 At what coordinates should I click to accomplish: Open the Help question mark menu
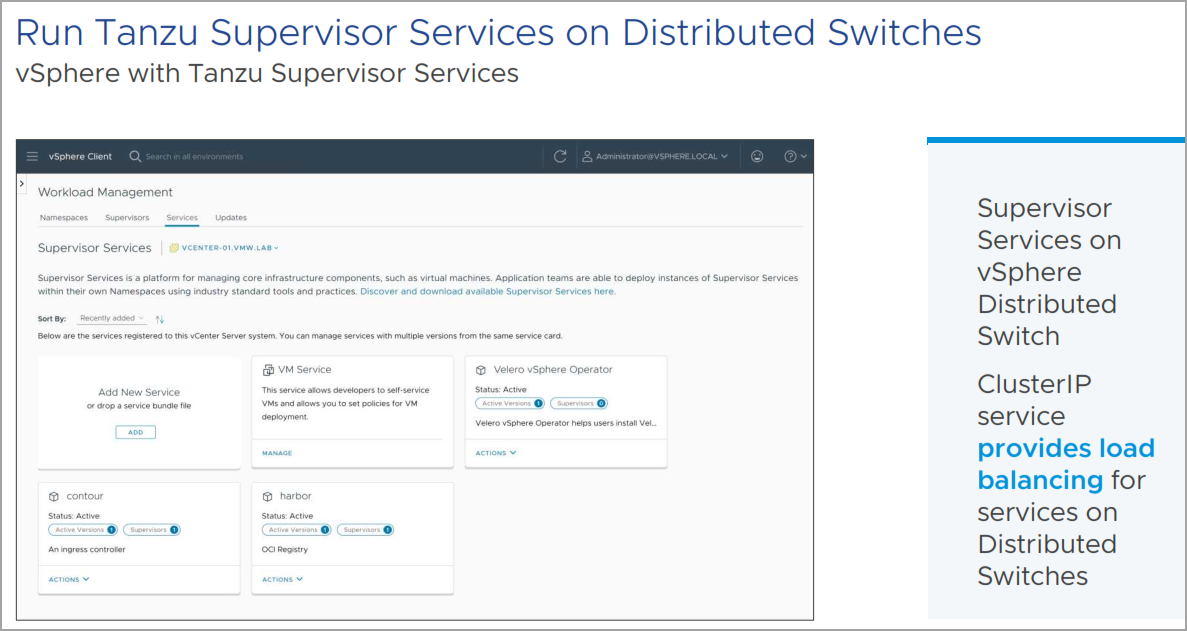point(795,157)
